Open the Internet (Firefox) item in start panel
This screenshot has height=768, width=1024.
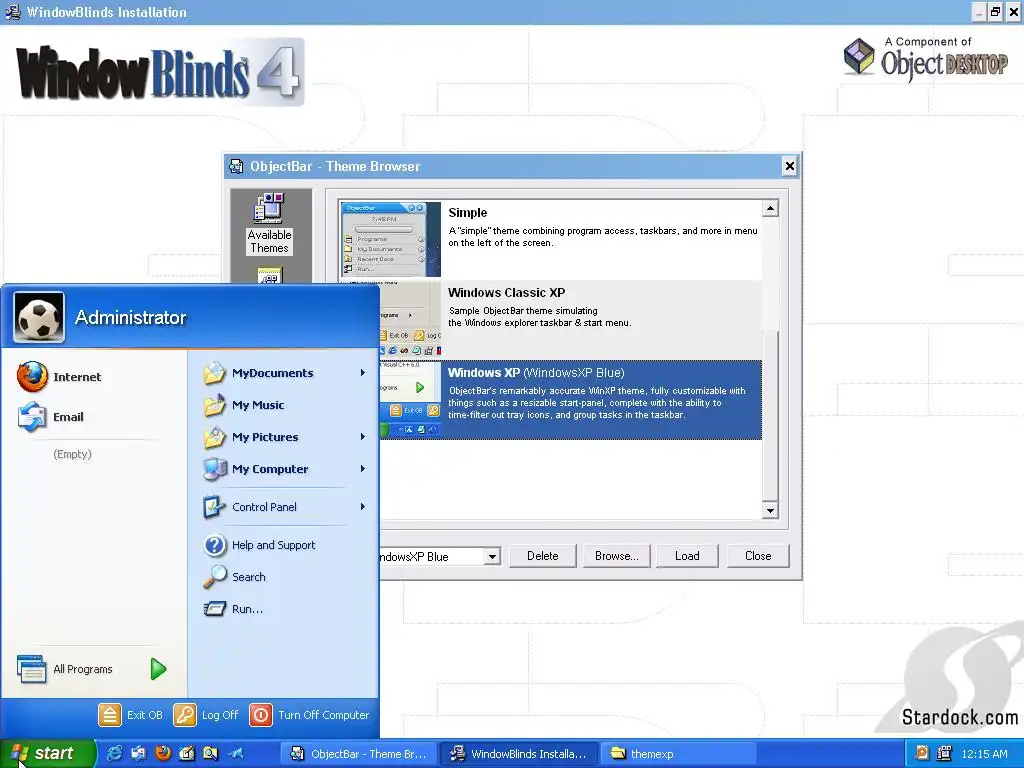[x=59, y=377]
